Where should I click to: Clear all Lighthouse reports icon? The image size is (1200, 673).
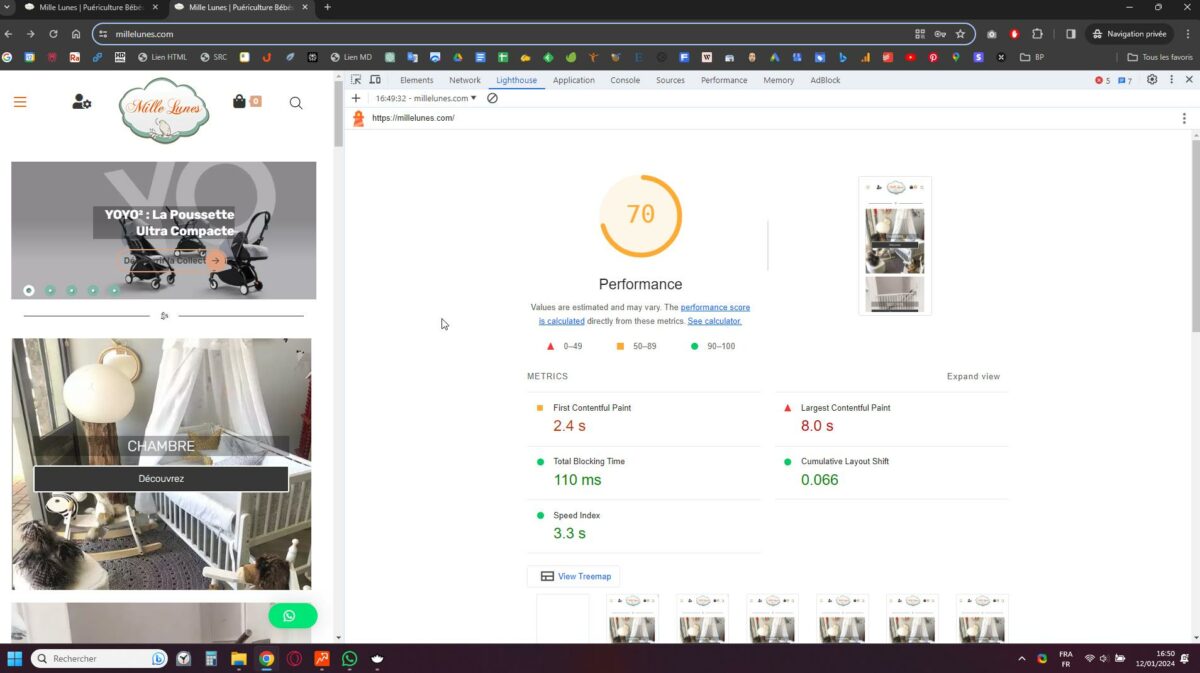[492, 98]
